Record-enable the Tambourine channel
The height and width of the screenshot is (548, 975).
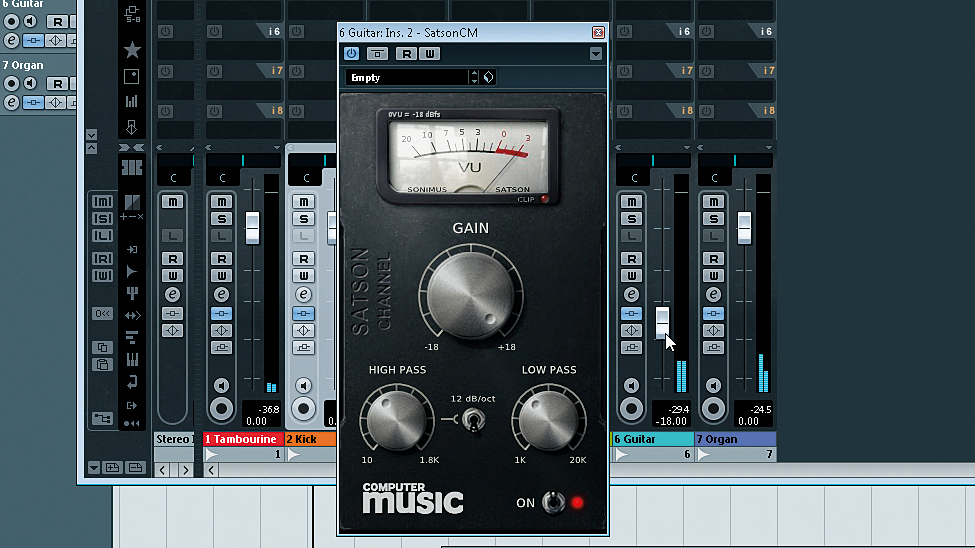coord(221,409)
